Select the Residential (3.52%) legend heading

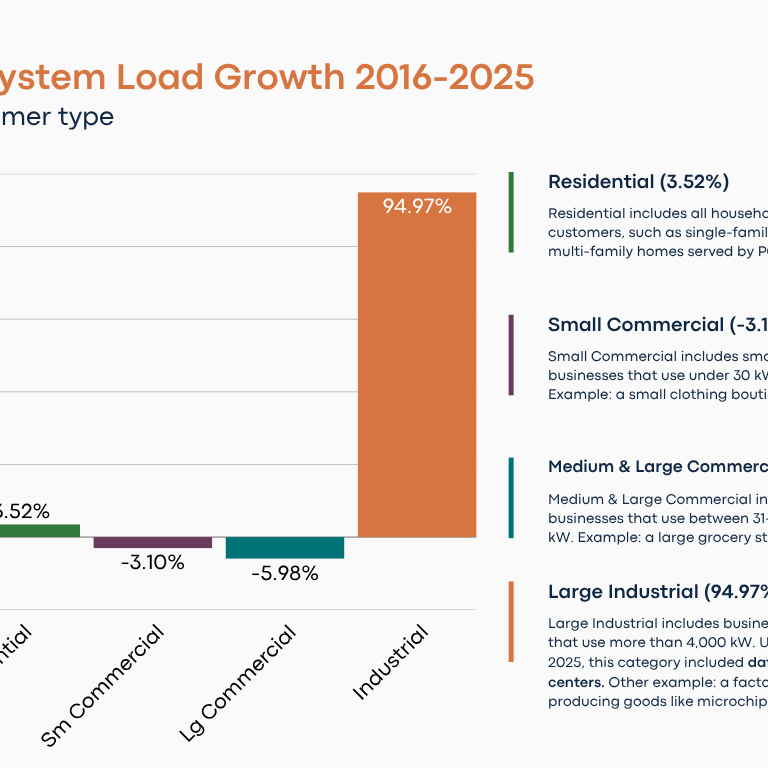tap(638, 182)
